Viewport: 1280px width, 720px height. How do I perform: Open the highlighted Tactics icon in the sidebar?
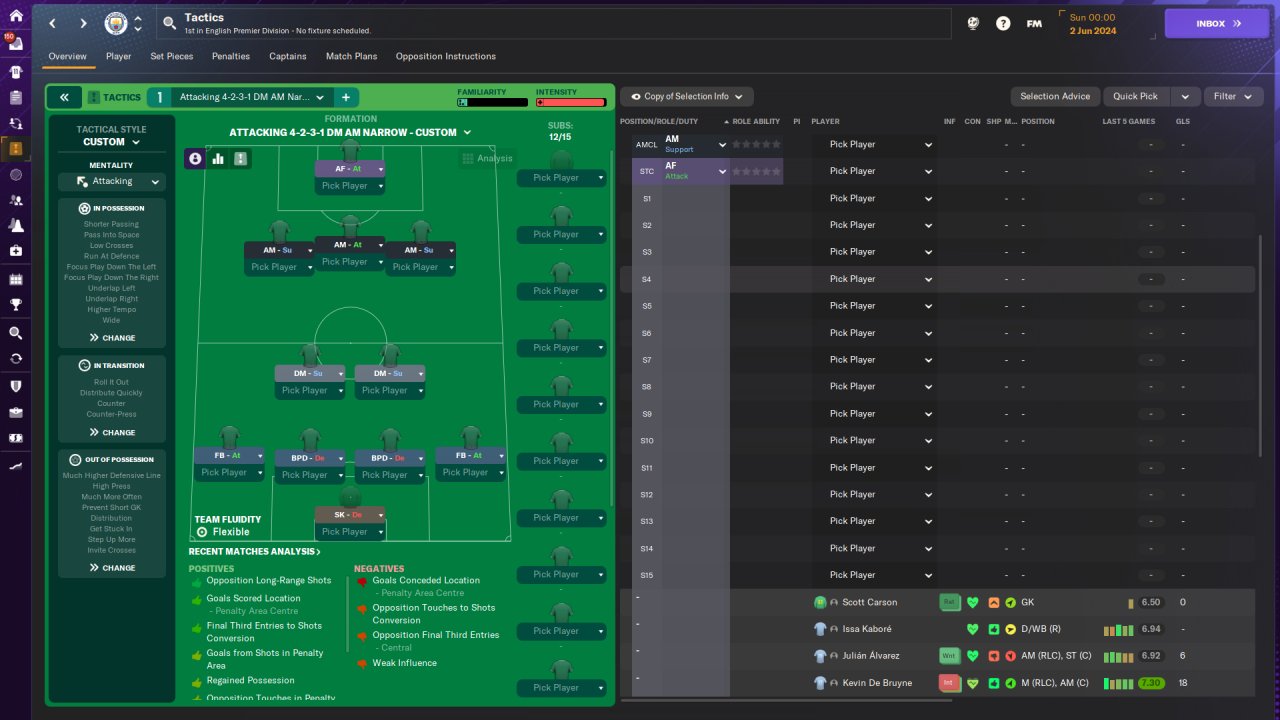click(x=16, y=148)
